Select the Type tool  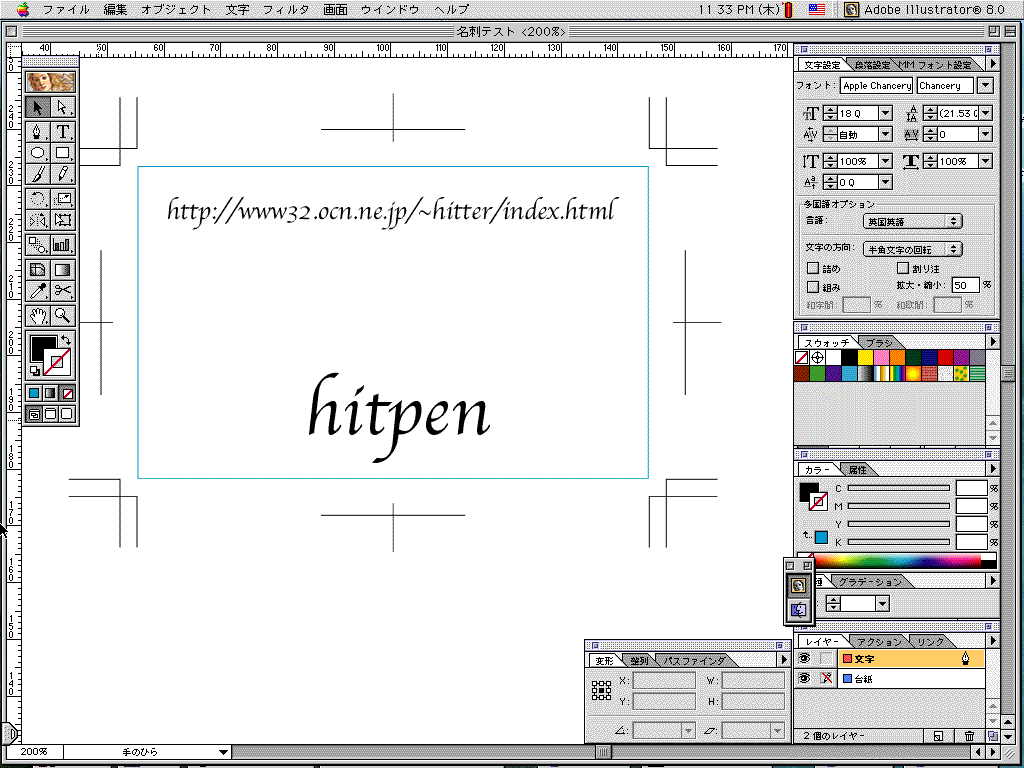63,131
